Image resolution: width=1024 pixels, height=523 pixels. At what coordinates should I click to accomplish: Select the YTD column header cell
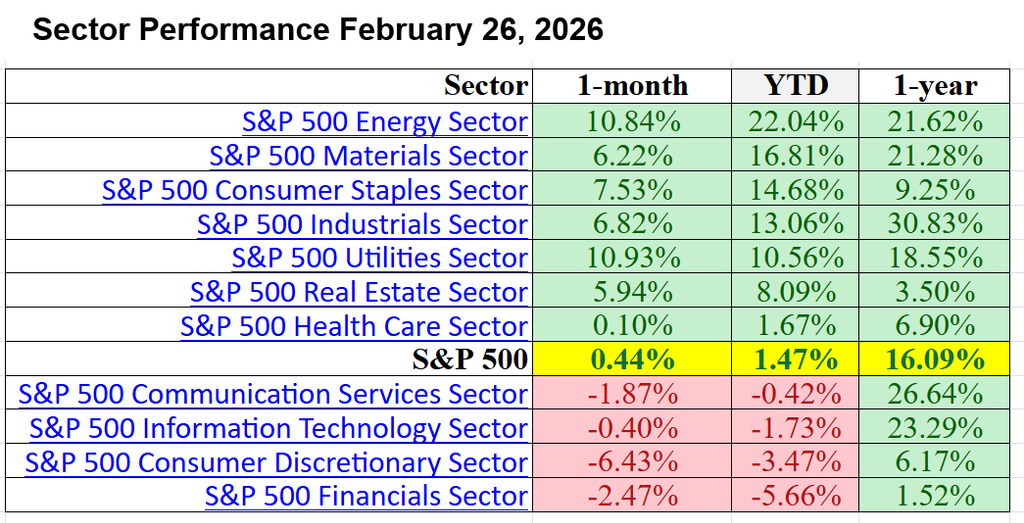click(796, 86)
